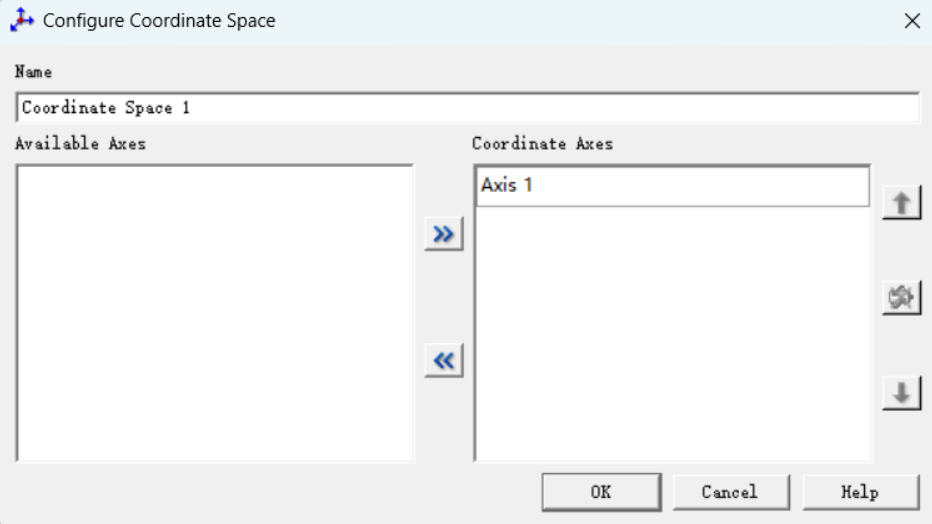The image size is (932, 524).
Task: Click the Name label
Action: pyautogui.click(x=33, y=72)
